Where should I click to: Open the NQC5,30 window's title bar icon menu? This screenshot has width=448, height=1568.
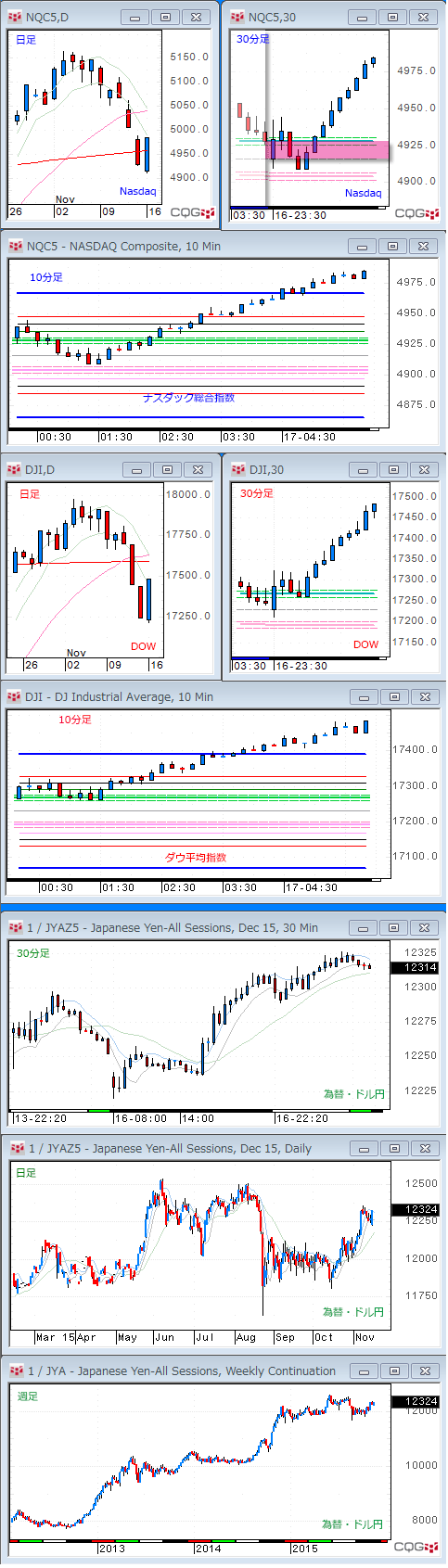tap(237, 17)
